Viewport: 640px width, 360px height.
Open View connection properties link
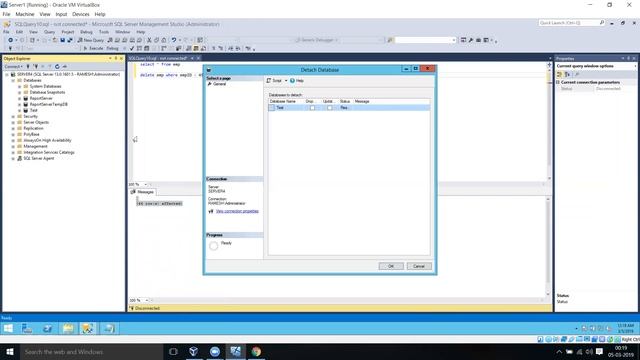point(237,211)
